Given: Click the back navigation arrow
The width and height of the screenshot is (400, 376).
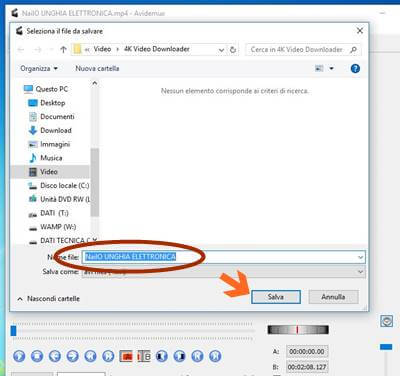Looking at the screenshot, I should click(21, 50).
